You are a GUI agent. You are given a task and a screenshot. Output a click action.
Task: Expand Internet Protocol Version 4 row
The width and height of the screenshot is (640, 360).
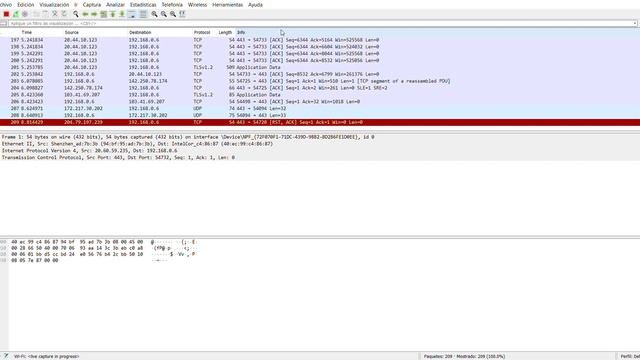[x=320, y=151]
